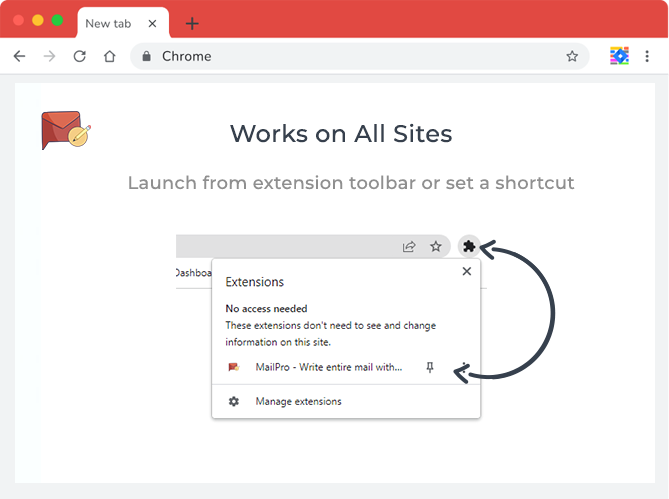Pin the MailPro extension
This screenshot has width=669, height=499.
tap(430, 368)
